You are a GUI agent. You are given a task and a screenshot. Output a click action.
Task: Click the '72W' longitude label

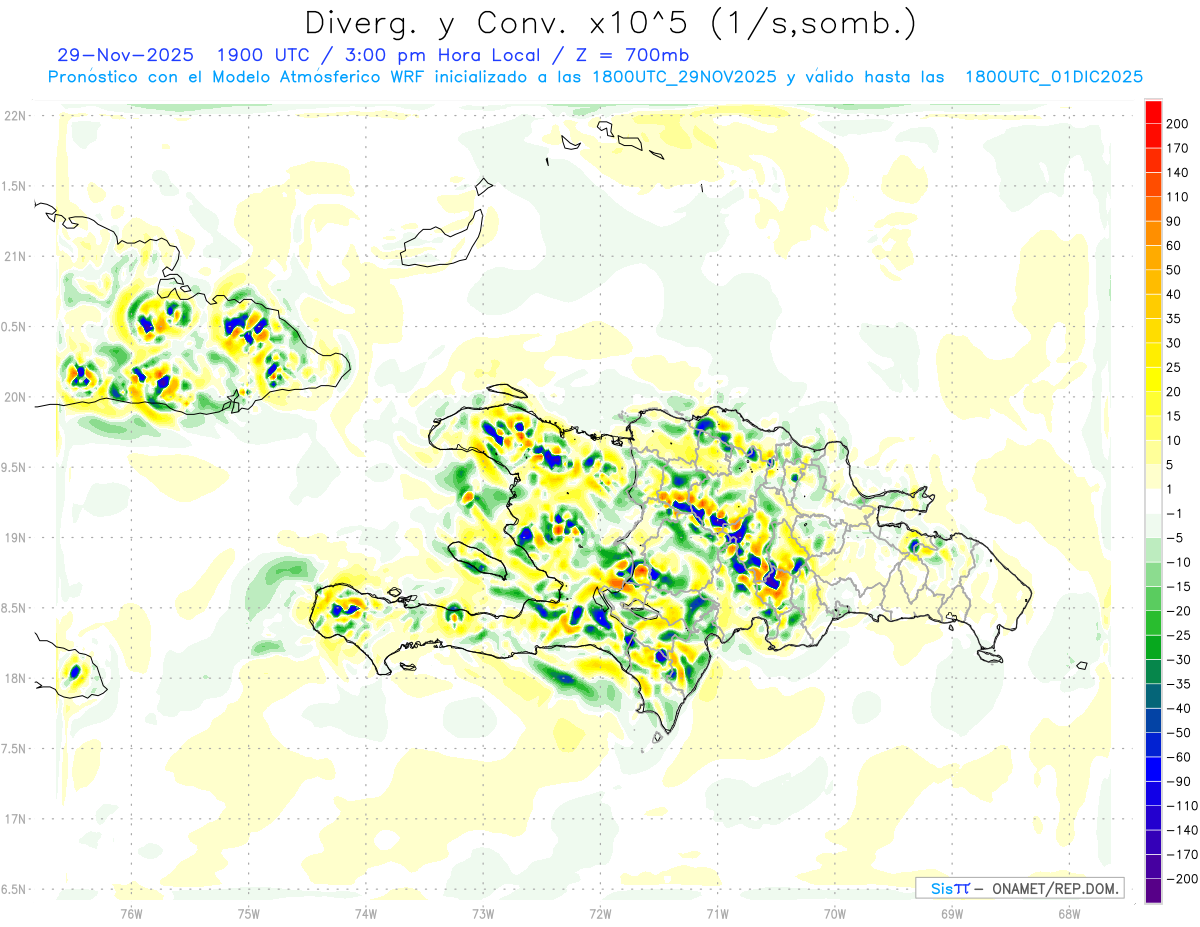(x=600, y=912)
